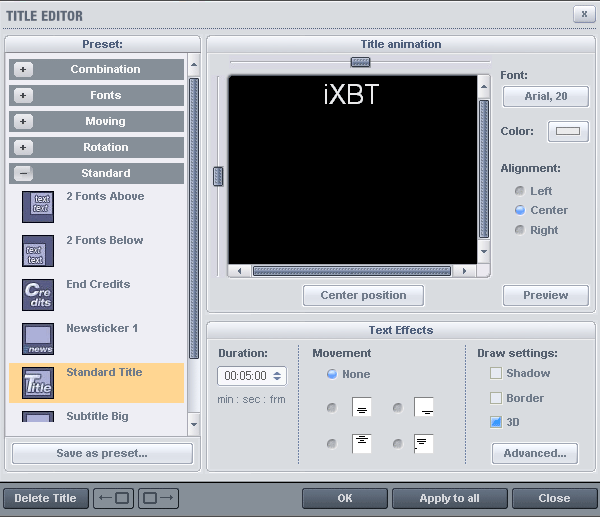Select radio for bottom-center movement
Image resolution: width=600 pixels, height=517 pixels.
(x=332, y=408)
